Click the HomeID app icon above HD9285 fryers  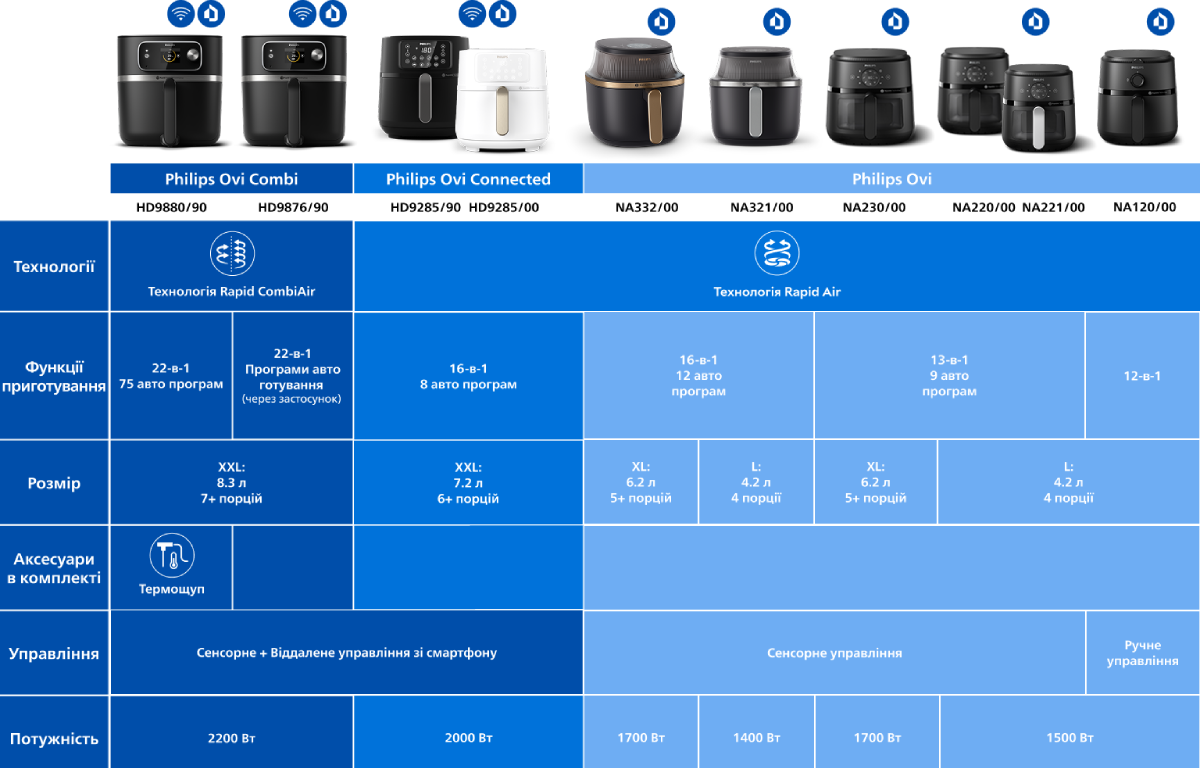(504, 14)
